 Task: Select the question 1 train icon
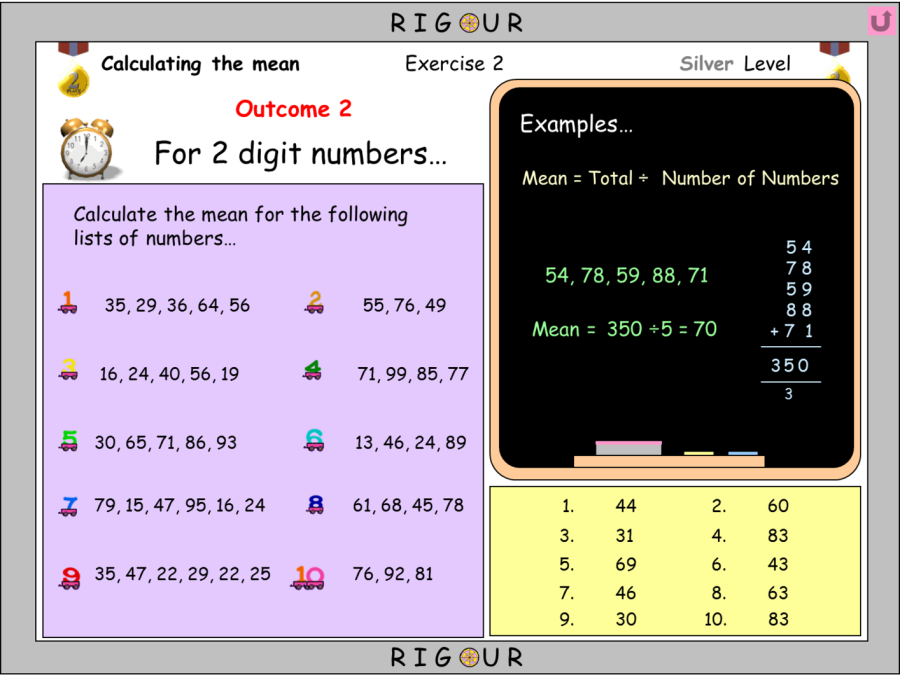click(68, 303)
